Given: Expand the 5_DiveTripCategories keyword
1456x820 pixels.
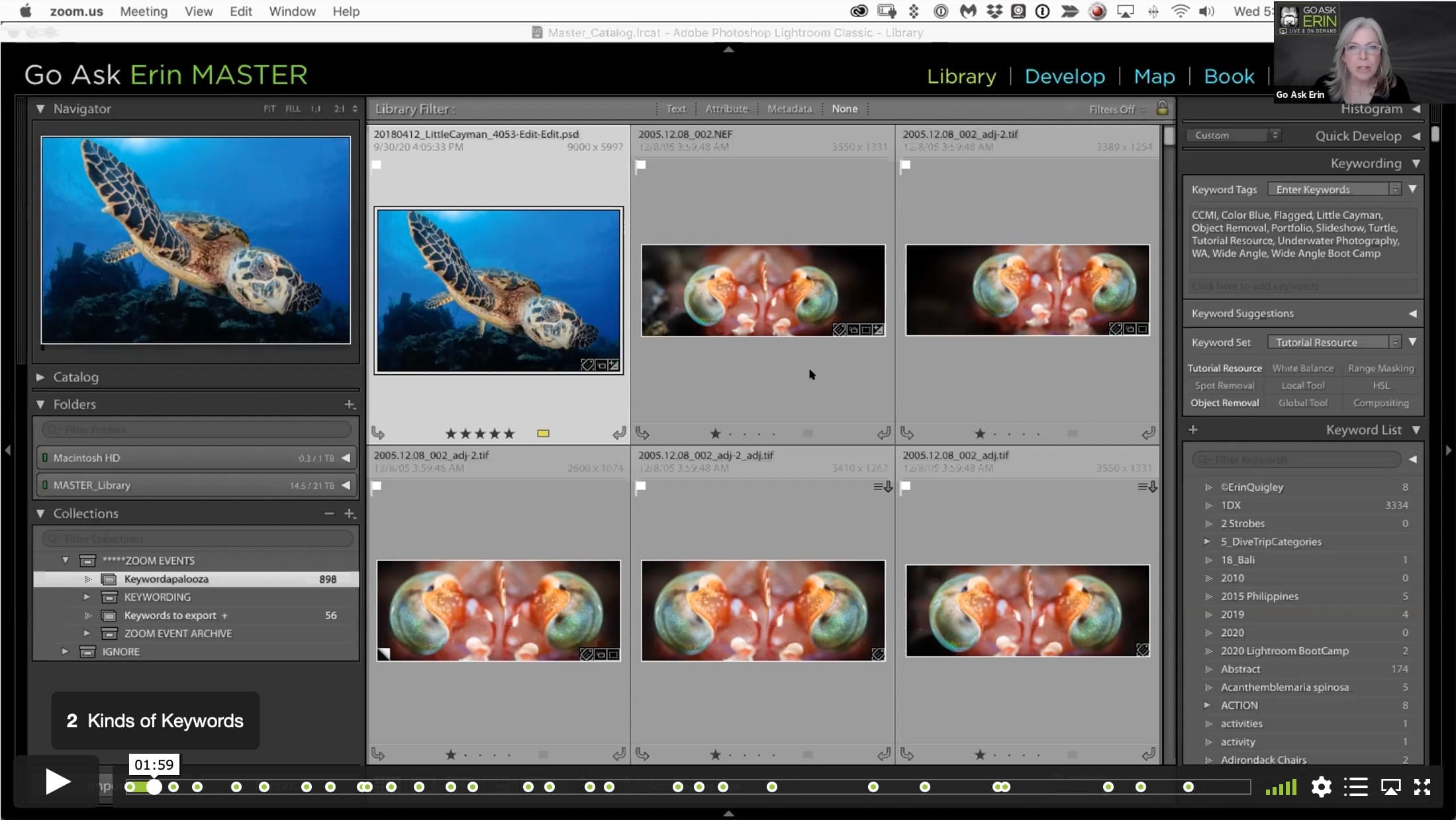Looking at the screenshot, I should [1207, 542].
